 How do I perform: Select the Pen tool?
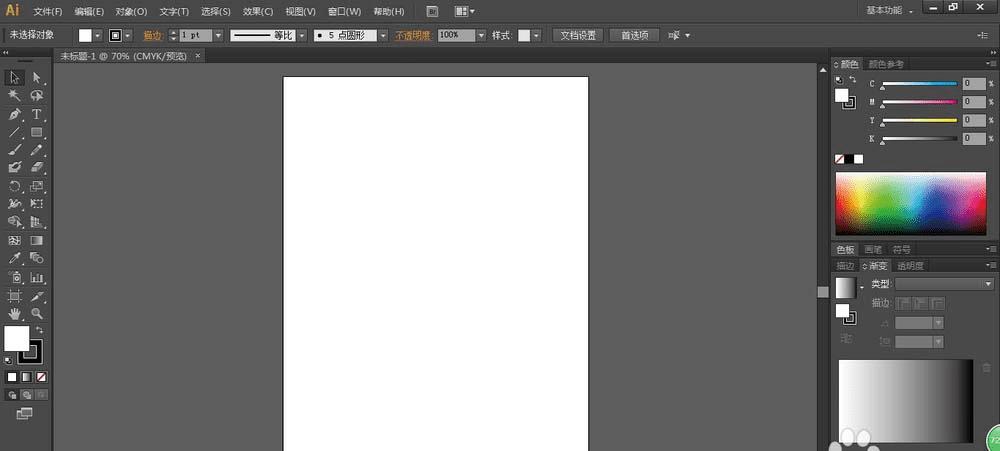click(15, 114)
